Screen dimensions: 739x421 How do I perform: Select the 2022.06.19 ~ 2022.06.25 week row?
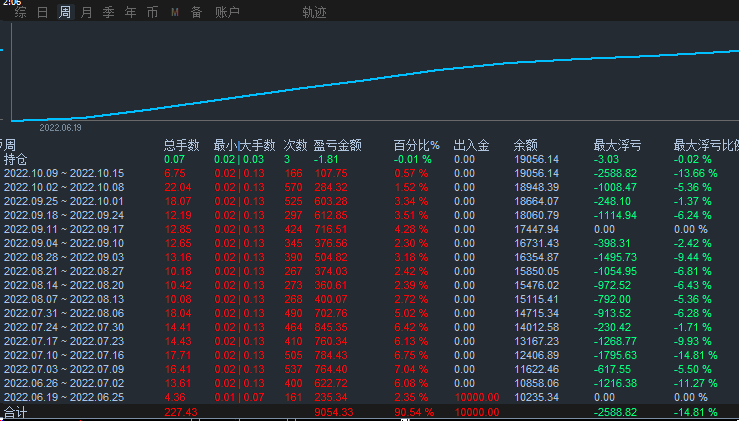coord(370,397)
